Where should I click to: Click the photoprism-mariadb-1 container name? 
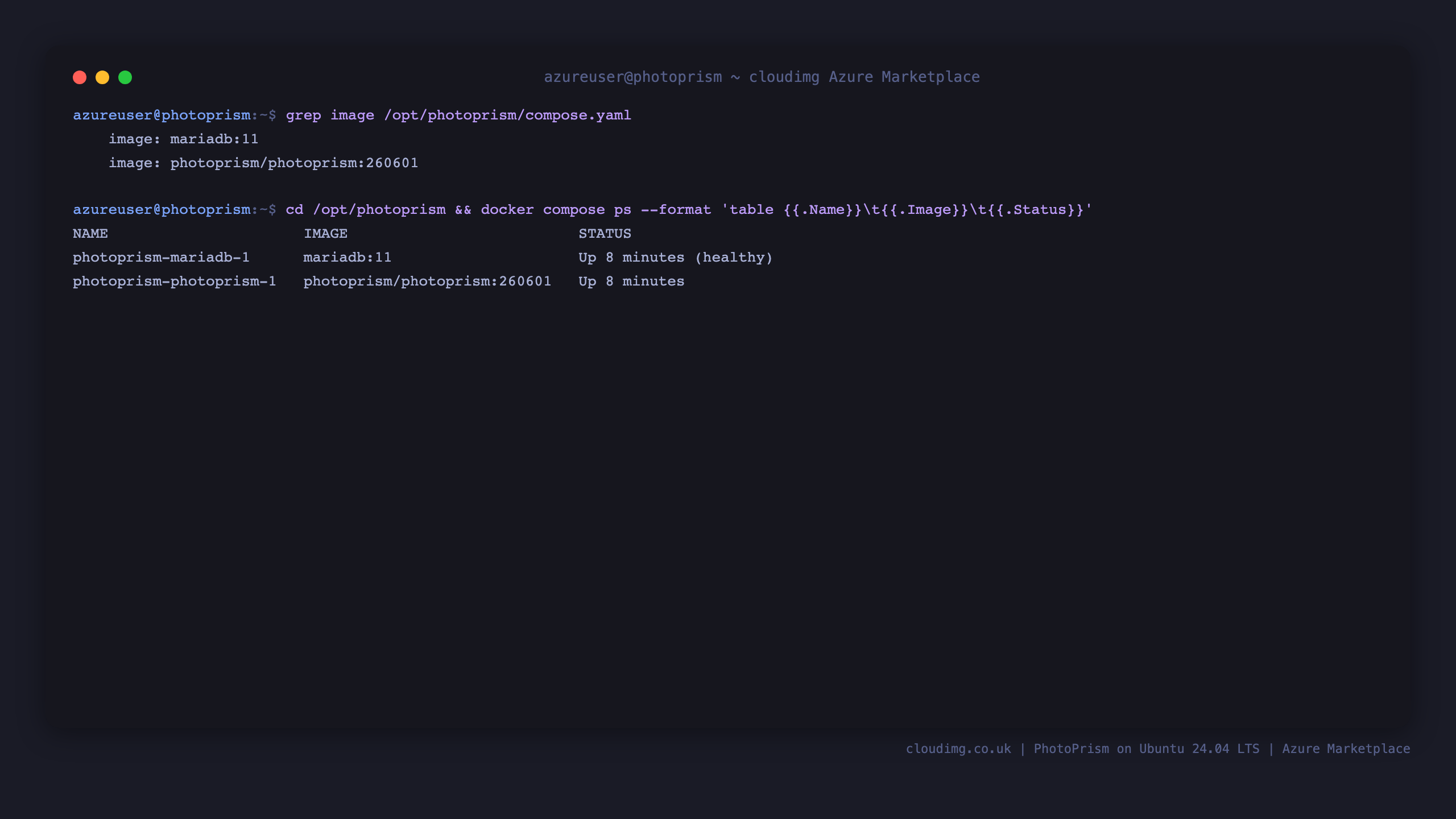click(161, 258)
